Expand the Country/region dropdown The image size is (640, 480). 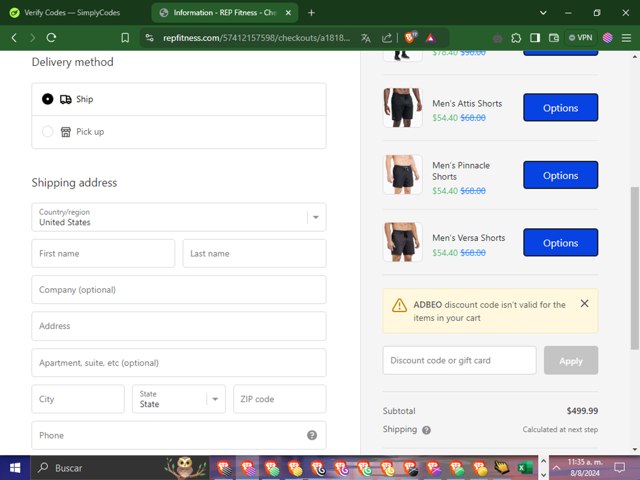[x=179, y=217]
